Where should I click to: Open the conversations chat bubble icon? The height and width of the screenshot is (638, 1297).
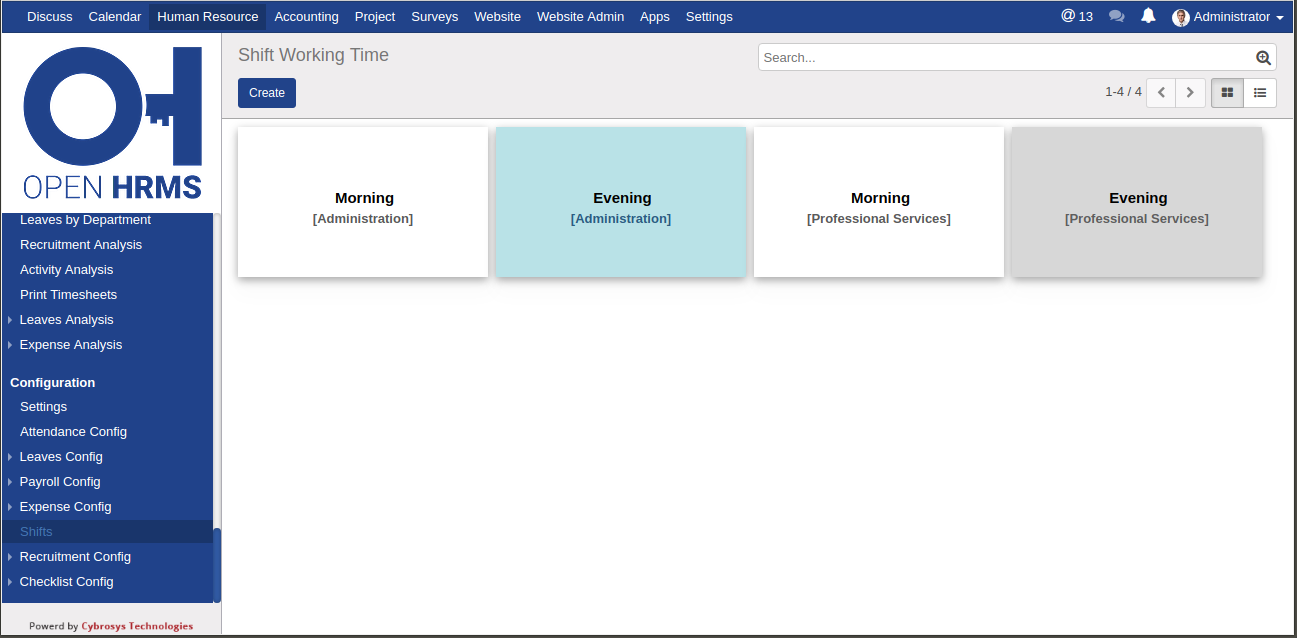coord(1117,16)
